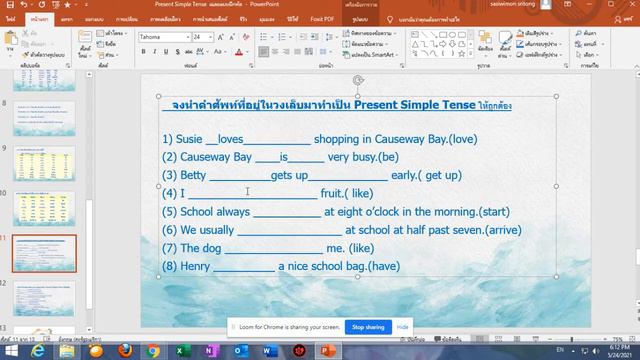This screenshot has height=360, width=640.
Task: Insert a New Slide
Action: coord(84,44)
